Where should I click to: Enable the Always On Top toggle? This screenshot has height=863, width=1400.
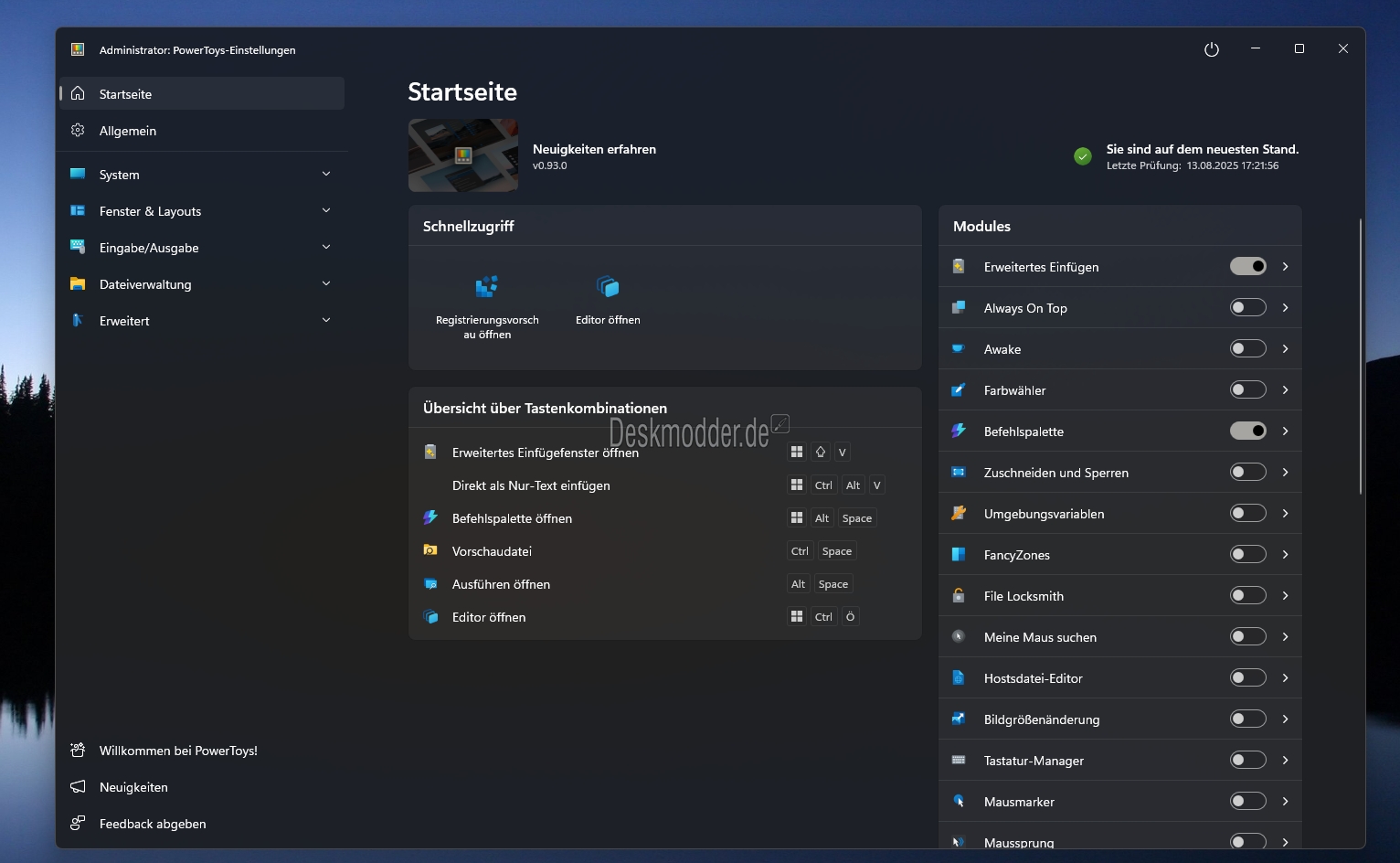(1248, 307)
